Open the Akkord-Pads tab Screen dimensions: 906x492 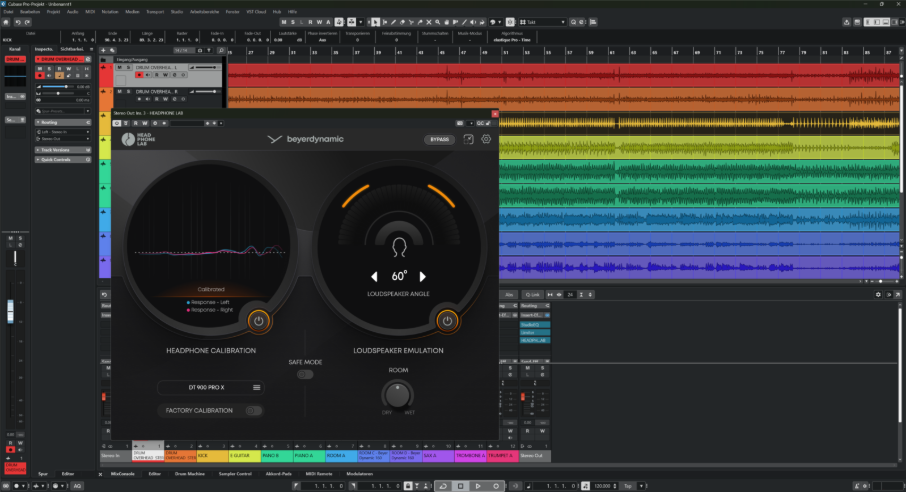279,474
